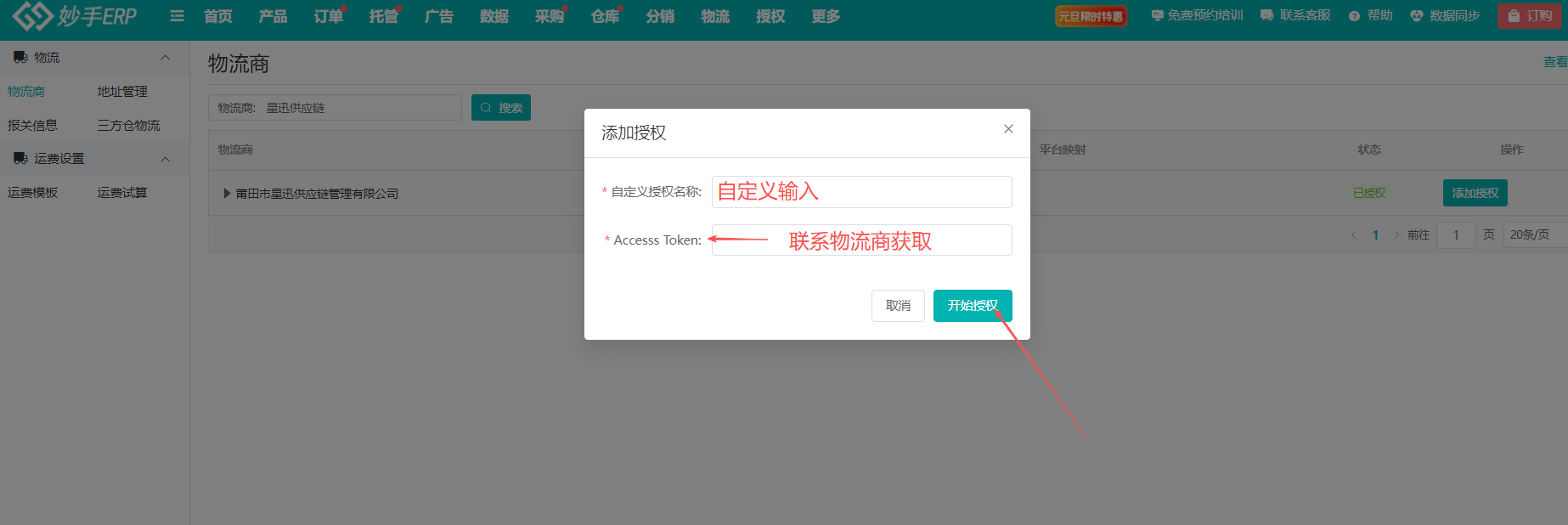This screenshot has width=1568, height=525.
Task: Select 物流商 in the sidebar
Action: tap(26, 92)
